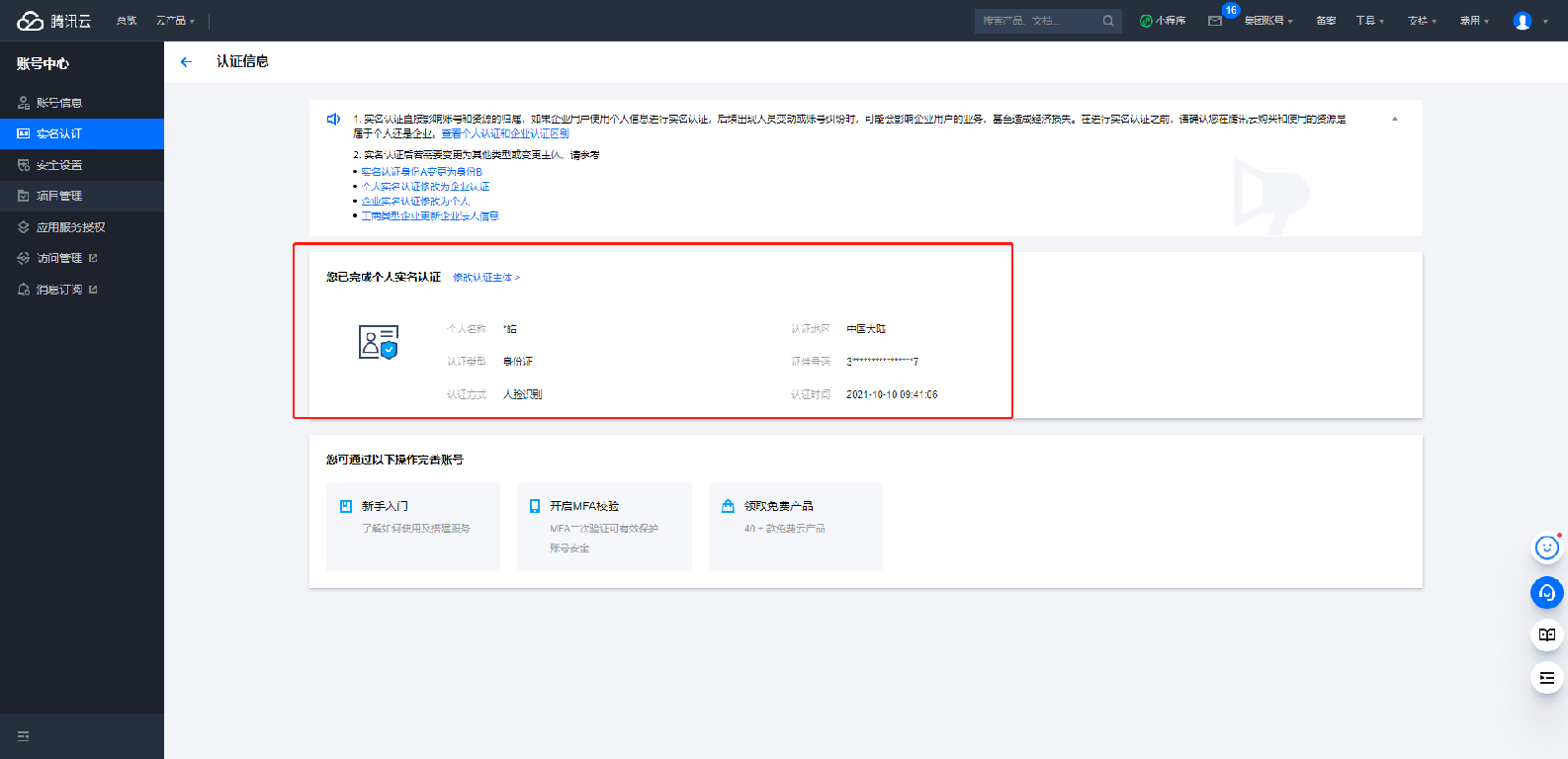The image size is (1568, 759).
Task: Collapse the notice panel with the up arrow
Action: pos(1395,119)
